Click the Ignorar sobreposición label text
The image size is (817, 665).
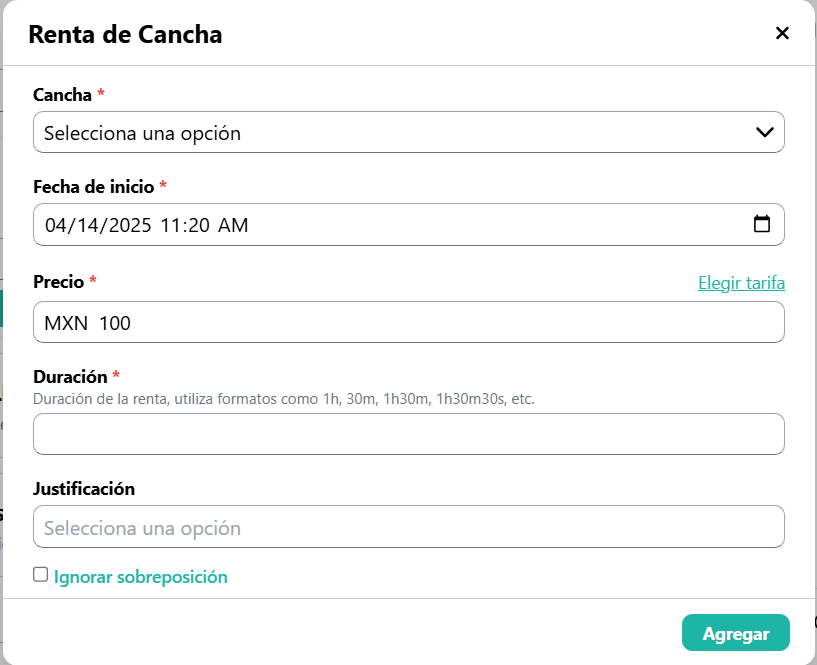click(141, 577)
